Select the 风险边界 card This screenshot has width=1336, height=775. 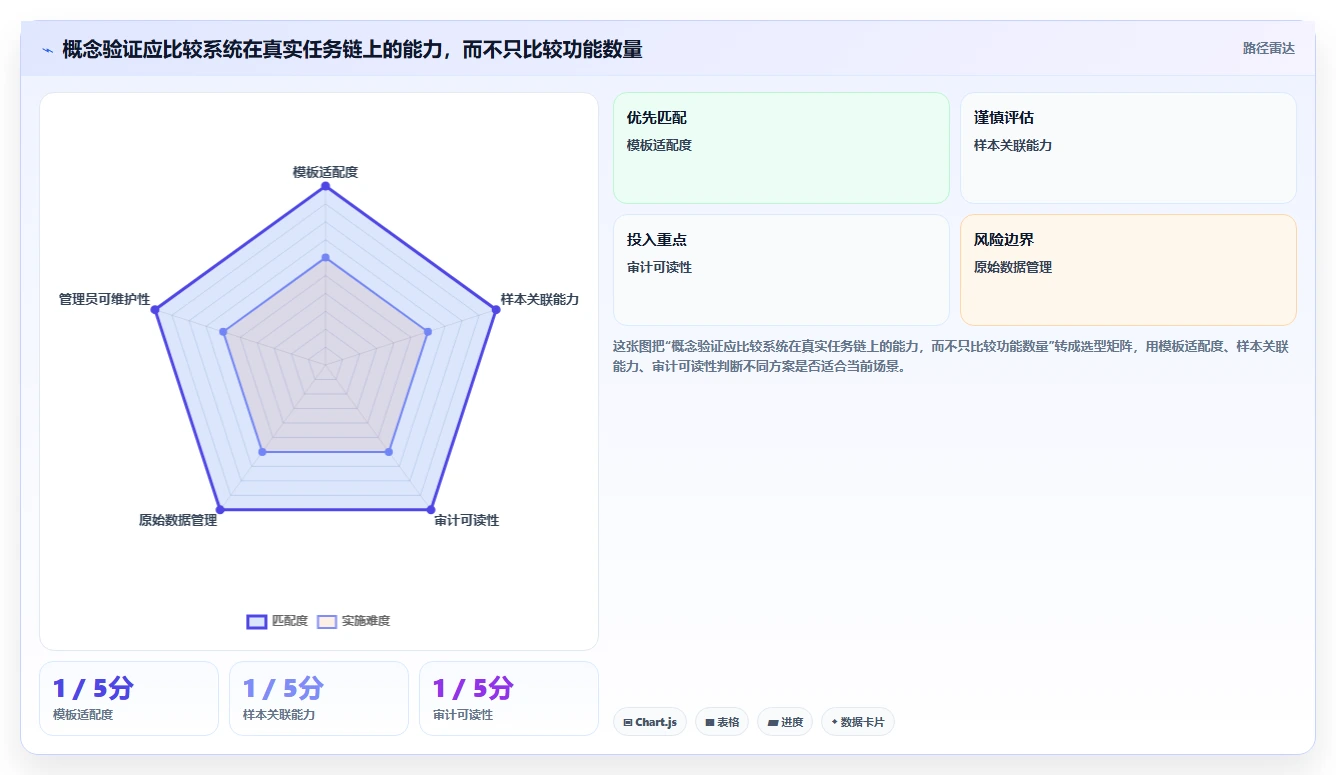click(1128, 270)
